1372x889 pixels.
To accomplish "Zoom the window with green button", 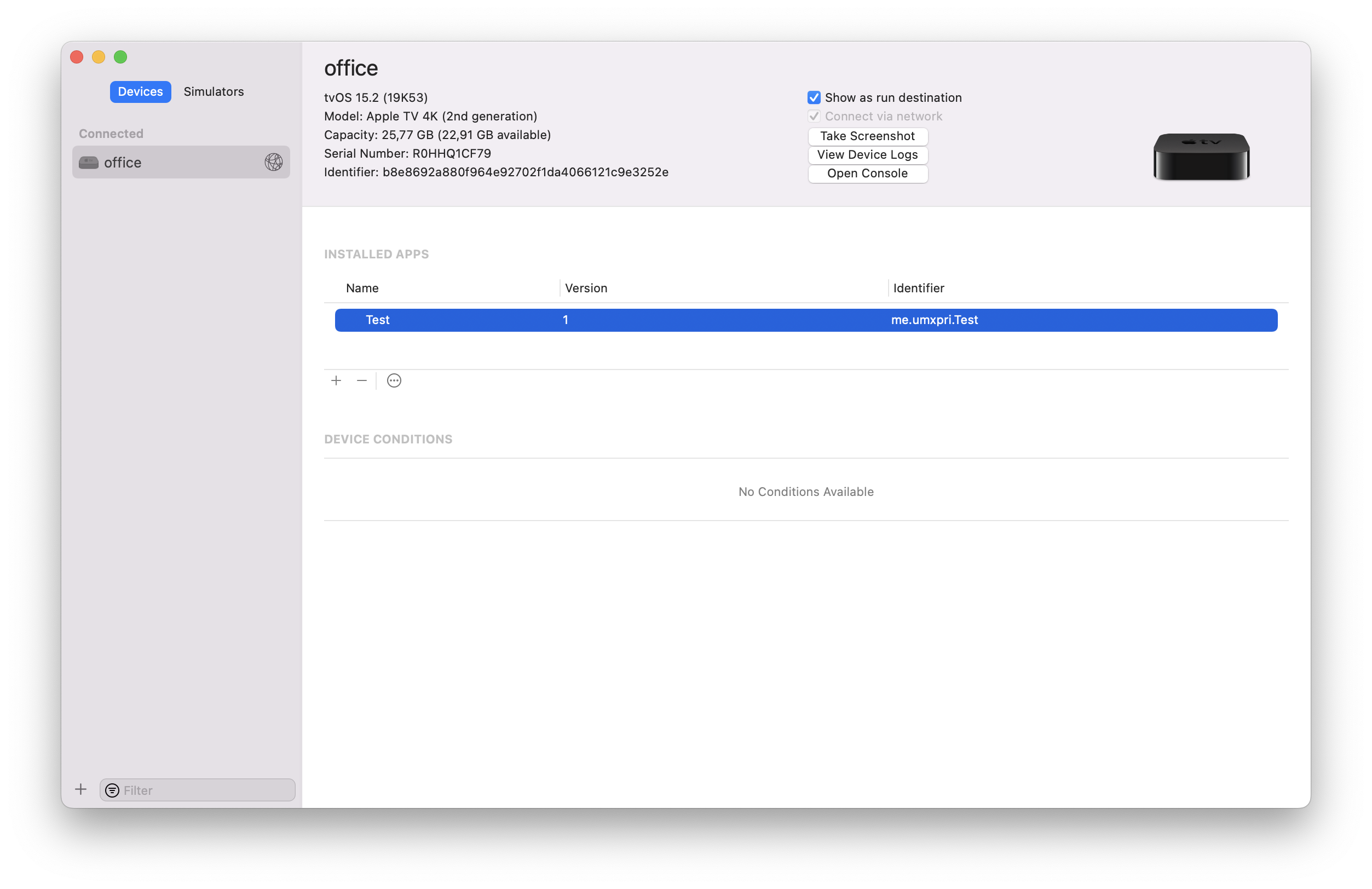I will click(x=120, y=57).
